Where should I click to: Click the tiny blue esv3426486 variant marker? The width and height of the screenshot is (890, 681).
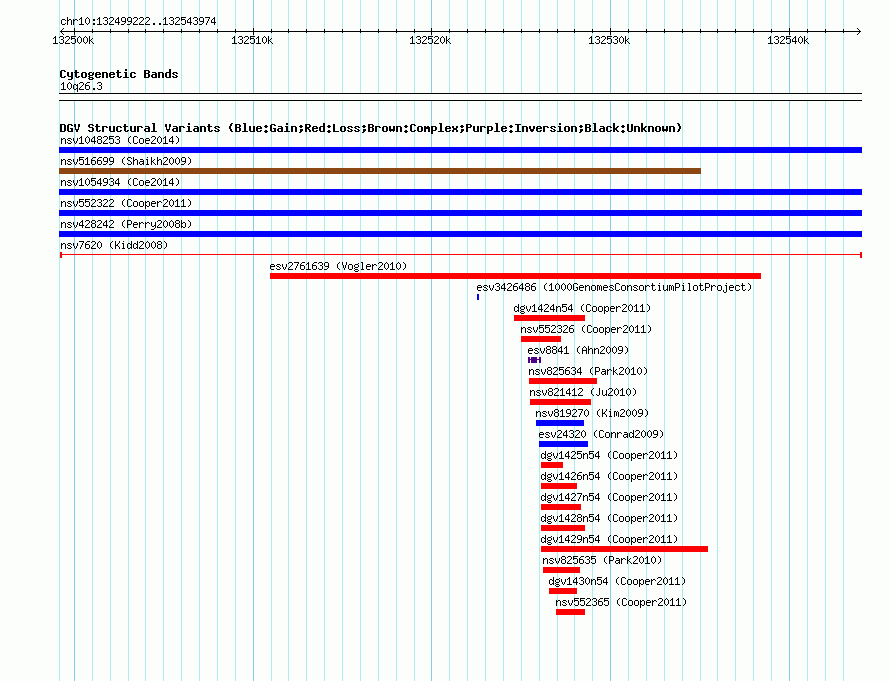point(478,297)
